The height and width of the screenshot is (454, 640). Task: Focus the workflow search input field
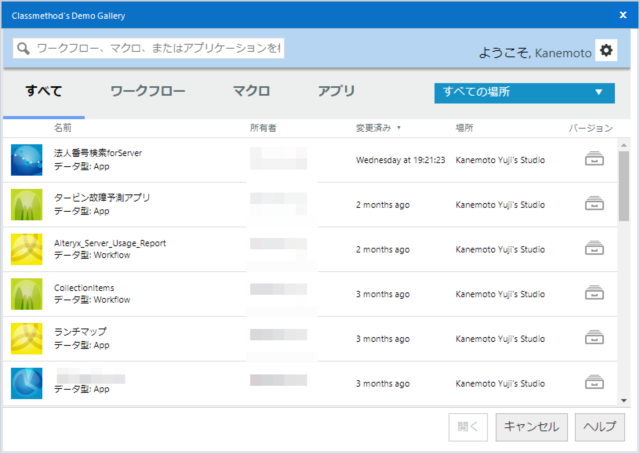149,48
